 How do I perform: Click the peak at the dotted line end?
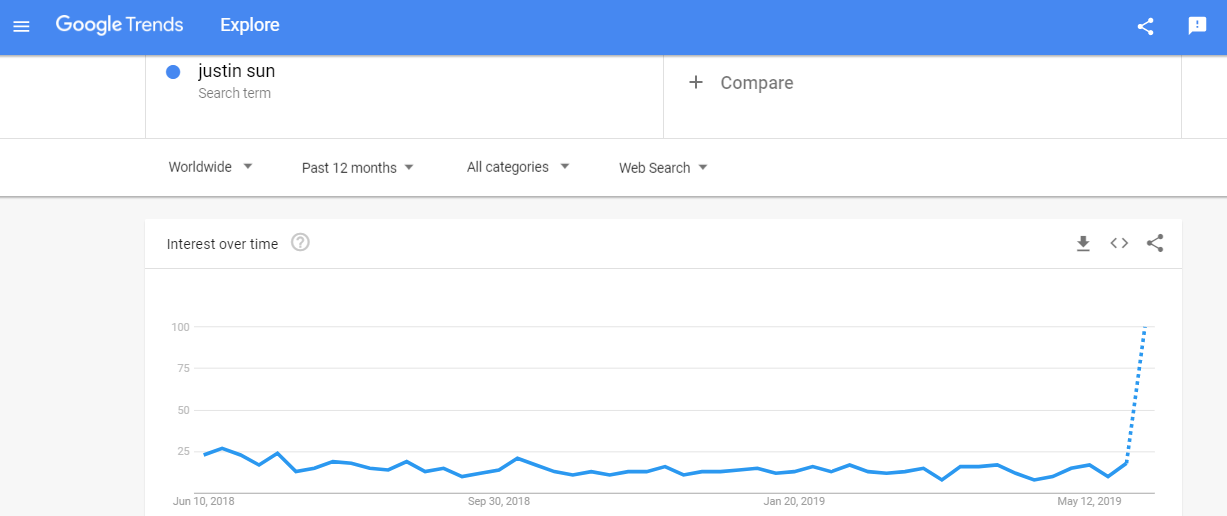[1146, 327]
